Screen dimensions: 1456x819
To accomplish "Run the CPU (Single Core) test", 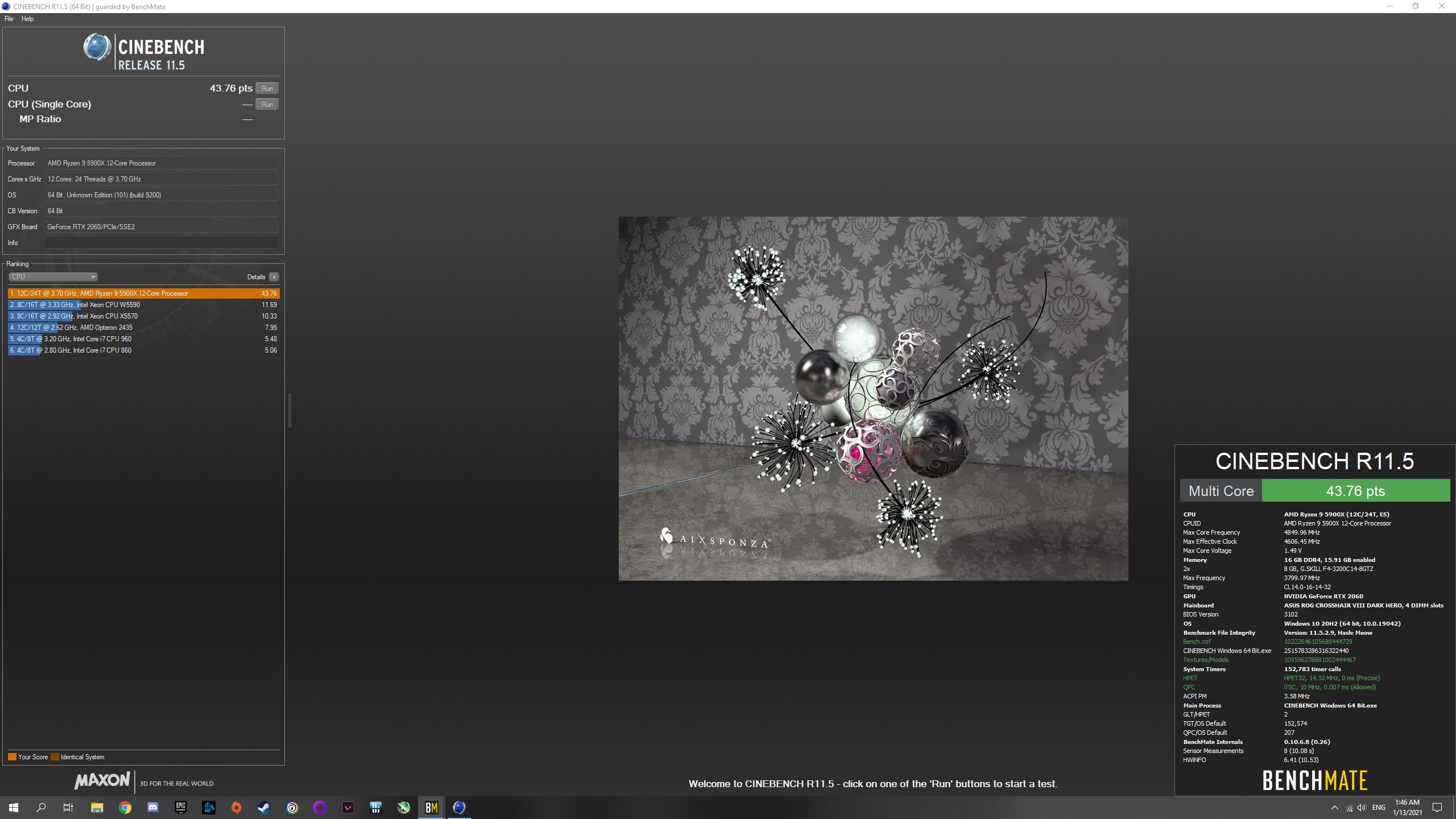I will click(267, 104).
